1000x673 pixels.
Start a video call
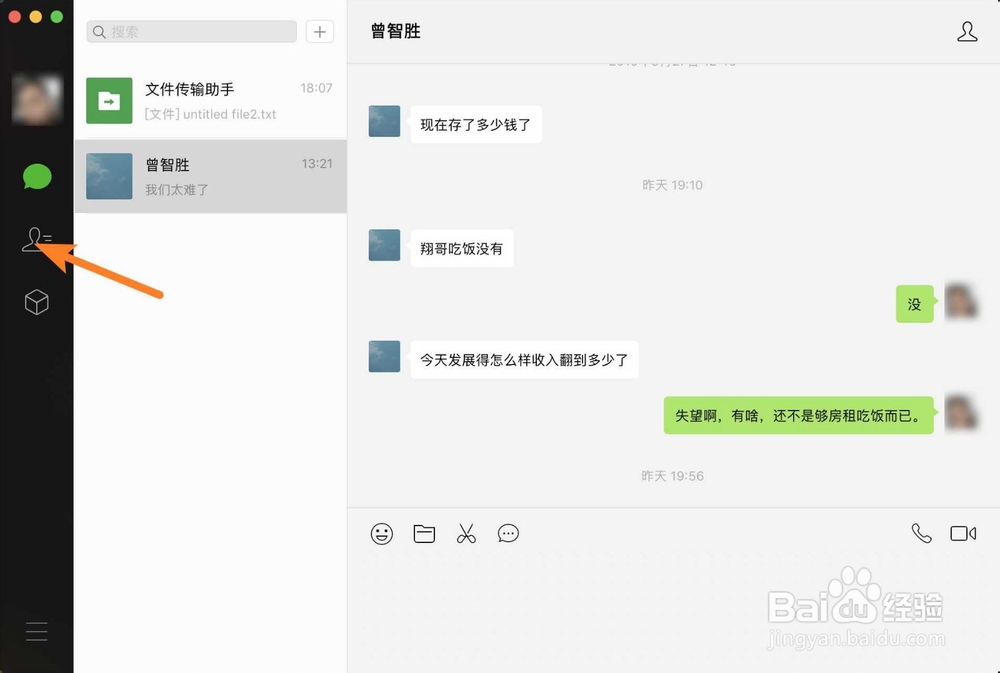tap(962, 533)
